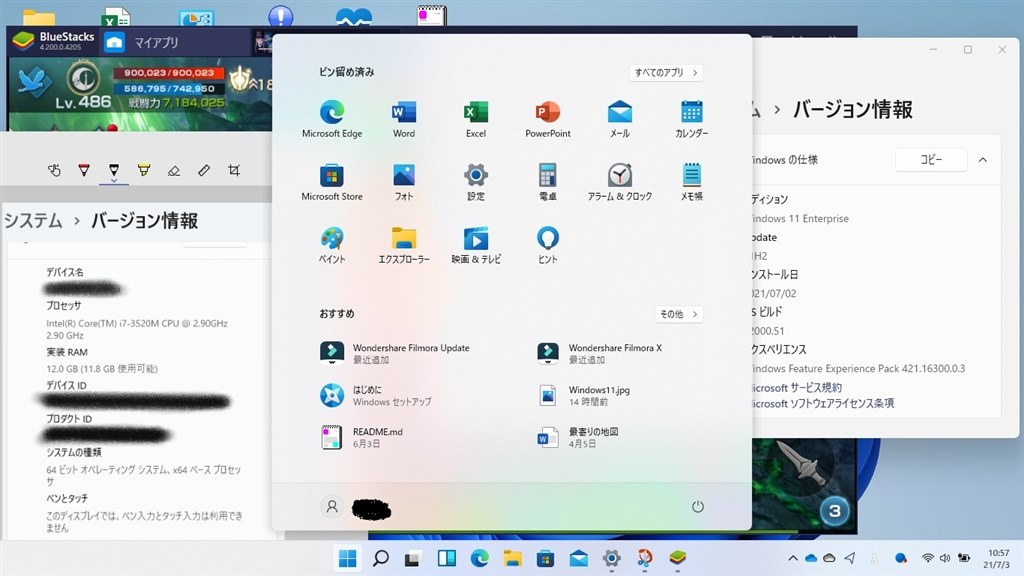Open clock and date in taskbar
Screen dimensions: 1024x576
pos(997,558)
